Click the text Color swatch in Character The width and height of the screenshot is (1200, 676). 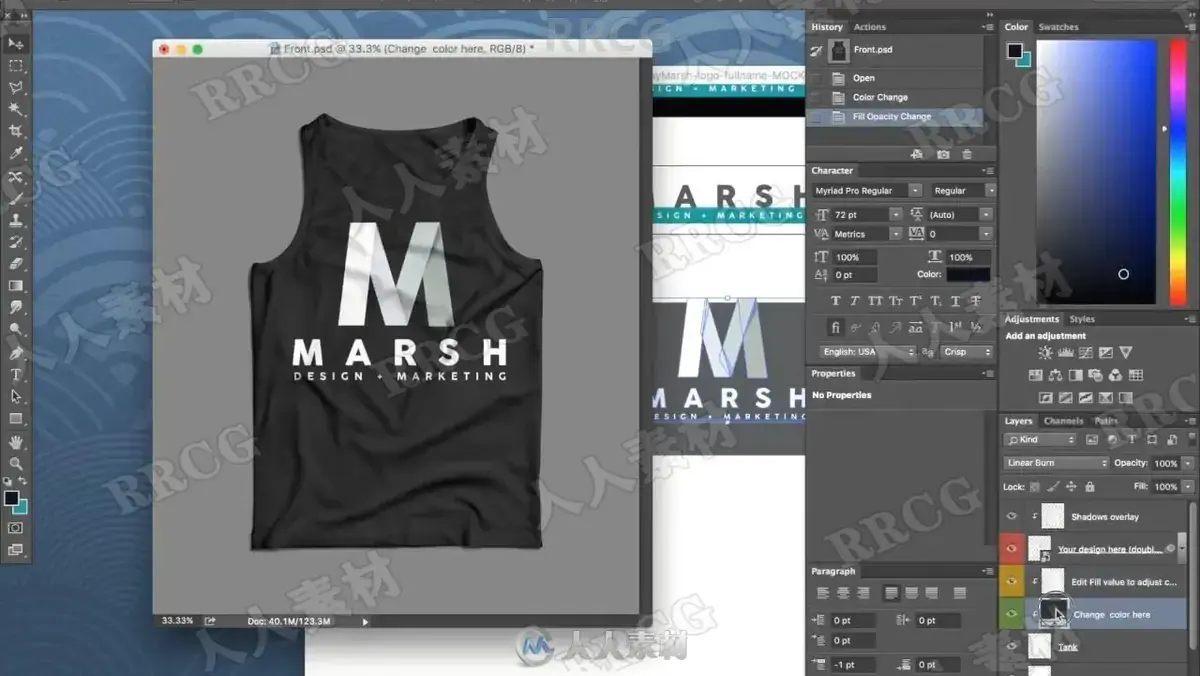[x=968, y=274]
